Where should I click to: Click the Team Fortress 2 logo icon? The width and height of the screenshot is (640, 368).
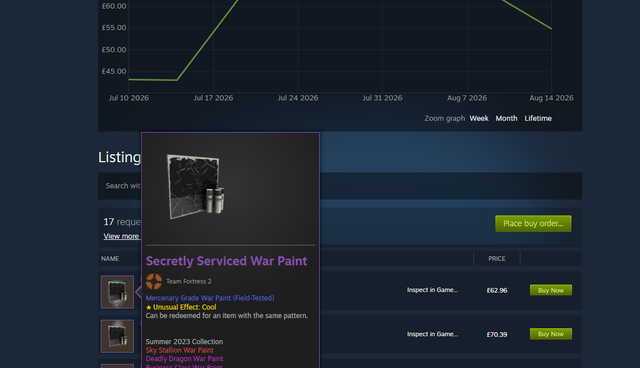(x=154, y=281)
